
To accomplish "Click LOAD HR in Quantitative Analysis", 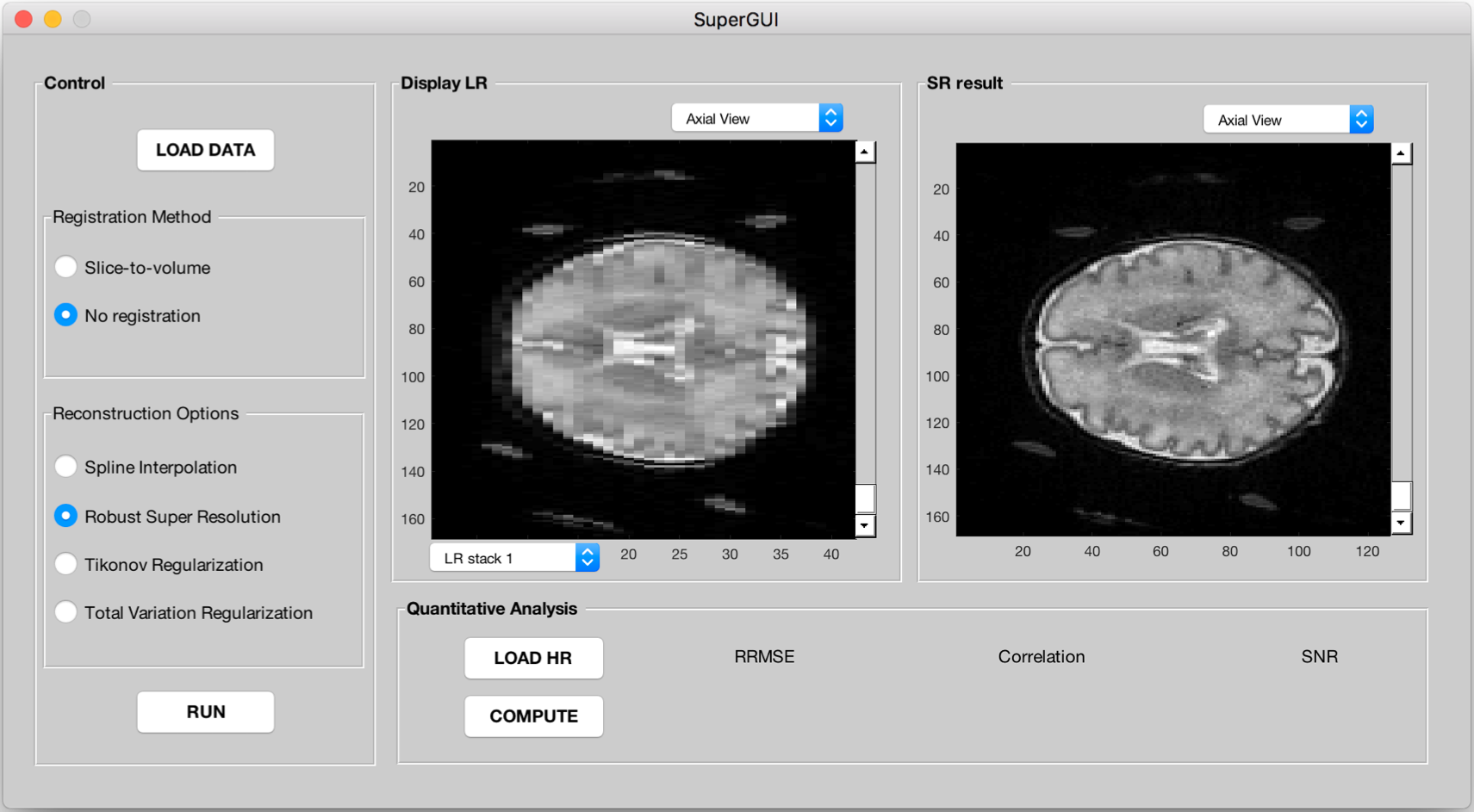I will pyautogui.click(x=532, y=658).
